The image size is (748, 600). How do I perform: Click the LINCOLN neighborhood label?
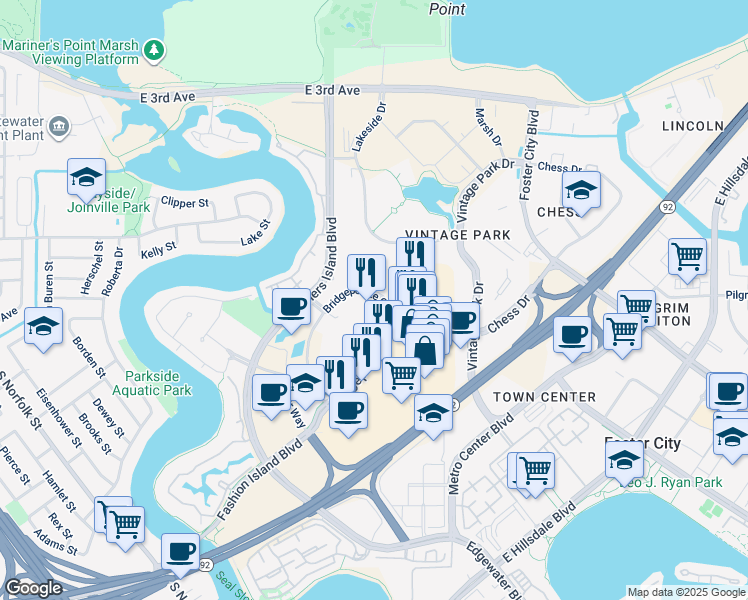693,126
